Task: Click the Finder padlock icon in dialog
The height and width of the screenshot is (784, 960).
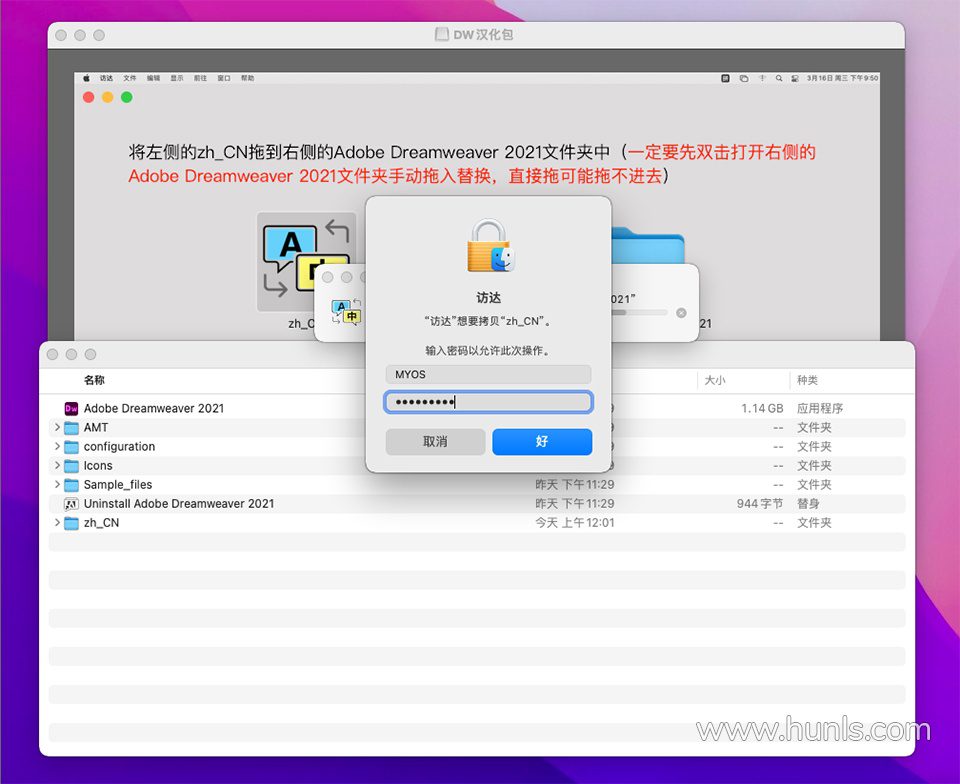Action: coord(490,246)
